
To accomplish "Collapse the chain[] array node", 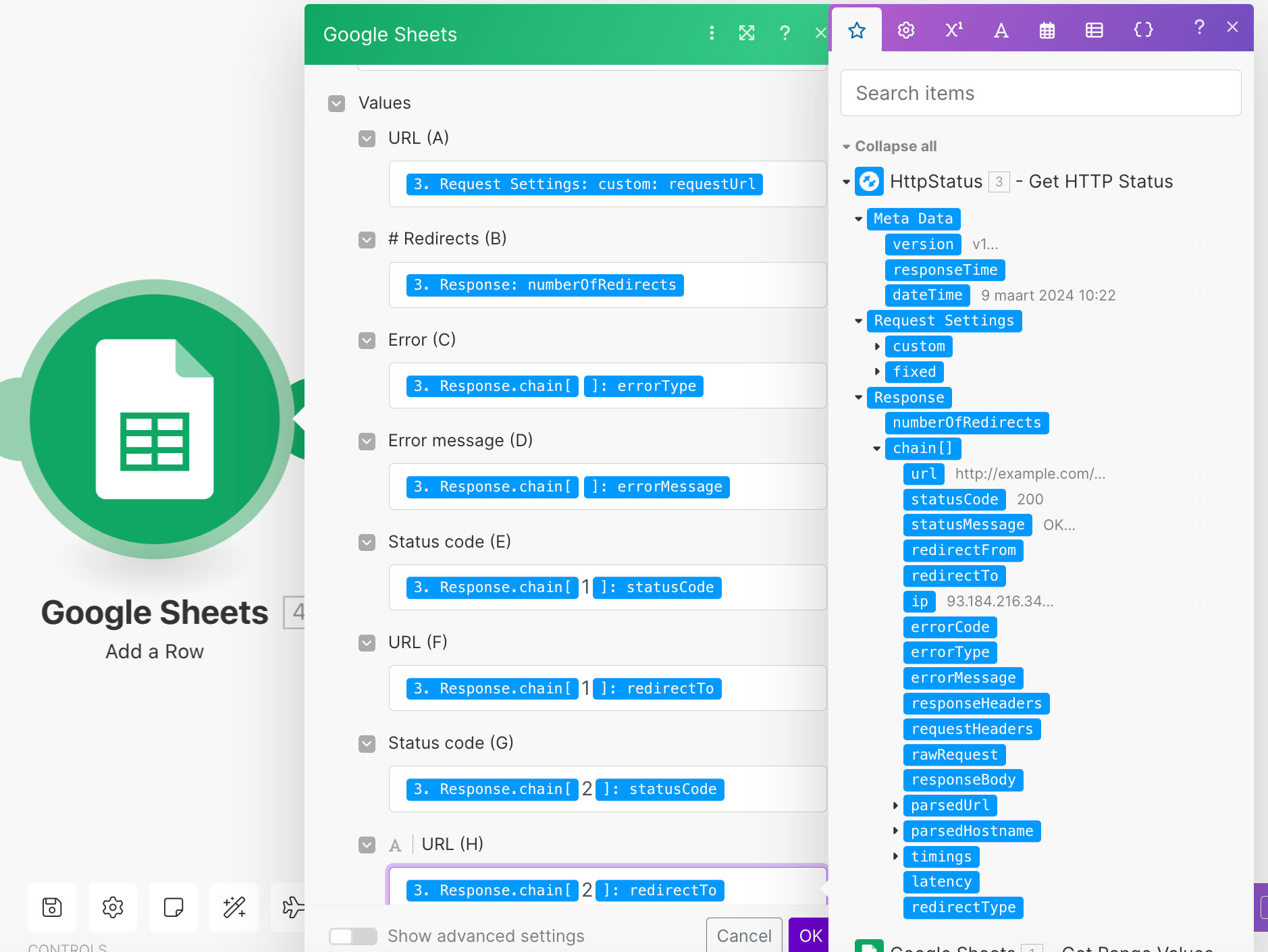I will coord(877,448).
